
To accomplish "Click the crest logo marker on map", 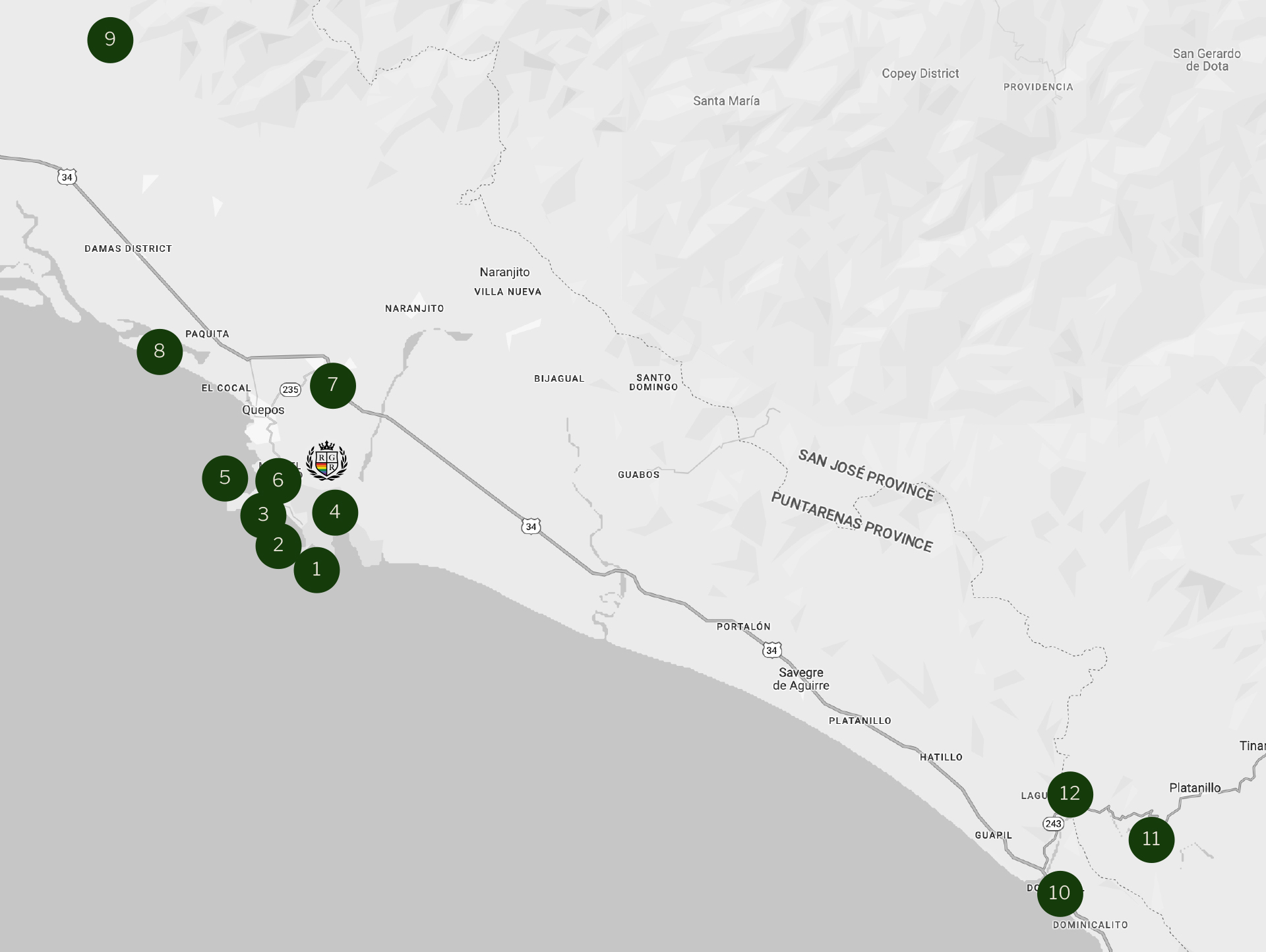I will [x=326, y=460].
